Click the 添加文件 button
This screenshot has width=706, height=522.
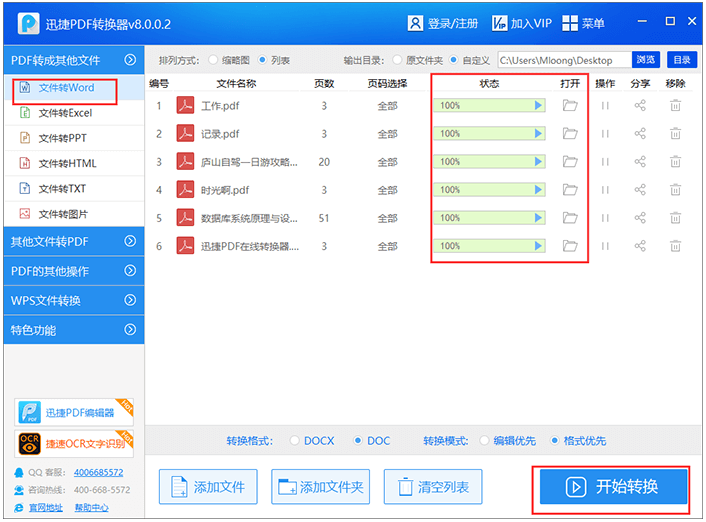[x=208, y=486]
